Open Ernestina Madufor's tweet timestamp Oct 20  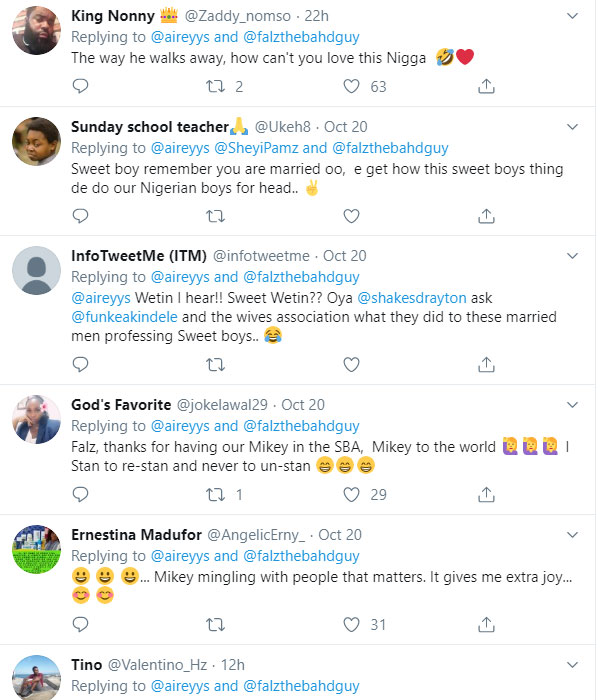(340, 535)
